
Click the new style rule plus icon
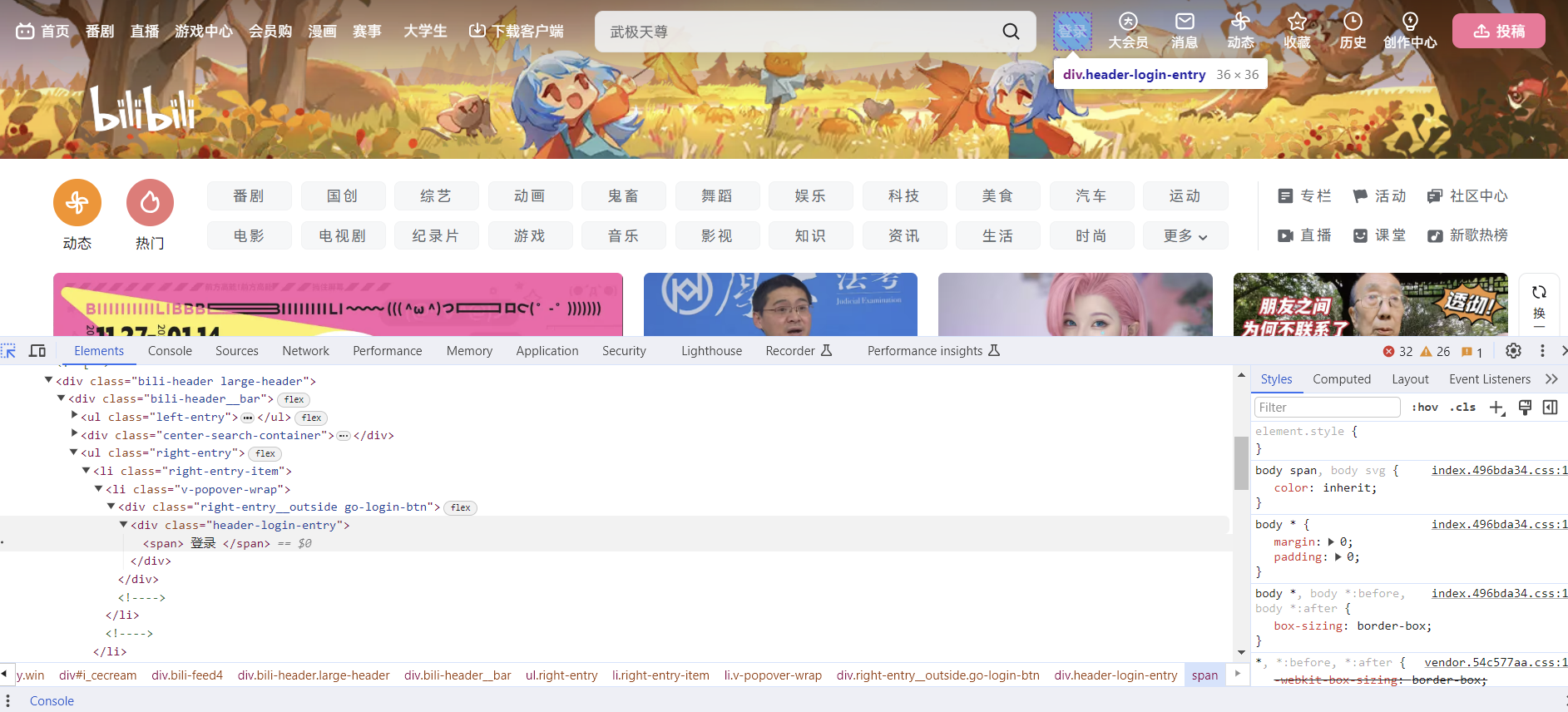tap(1497, 408)
